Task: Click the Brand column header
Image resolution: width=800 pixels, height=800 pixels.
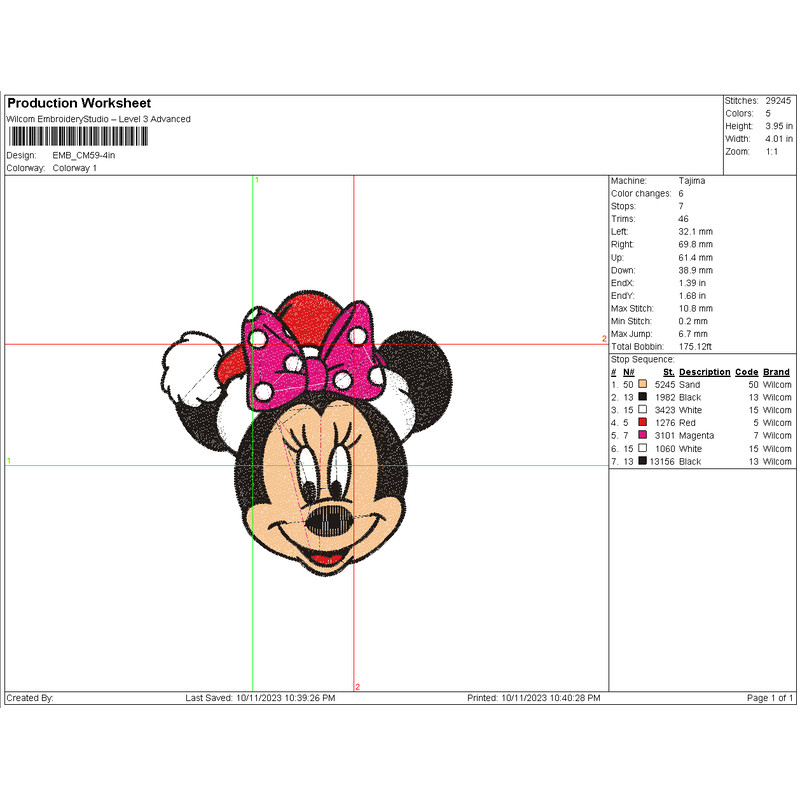Action: 776,372
